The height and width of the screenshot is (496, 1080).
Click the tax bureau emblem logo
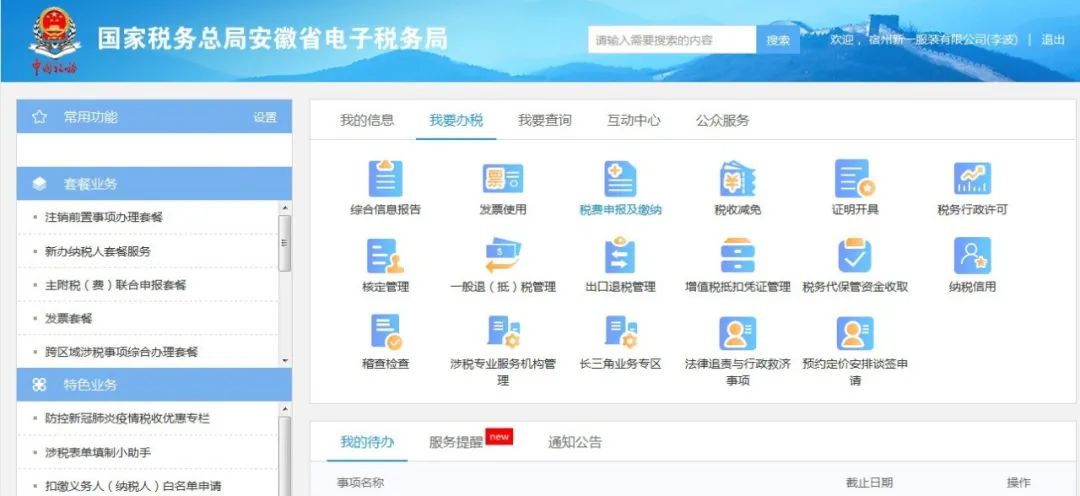click(54, 41)
